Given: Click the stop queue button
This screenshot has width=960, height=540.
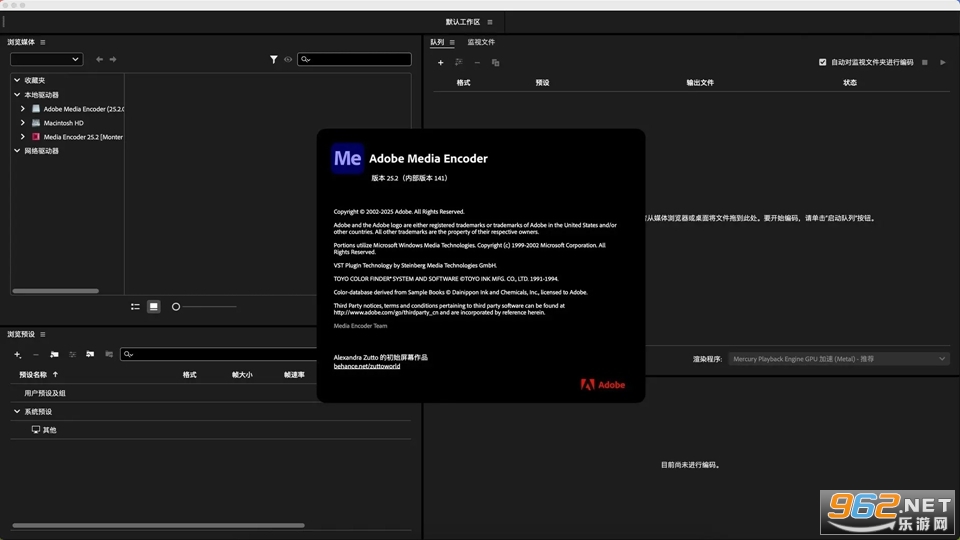Looking at the screenshot, I should [925, 62].
